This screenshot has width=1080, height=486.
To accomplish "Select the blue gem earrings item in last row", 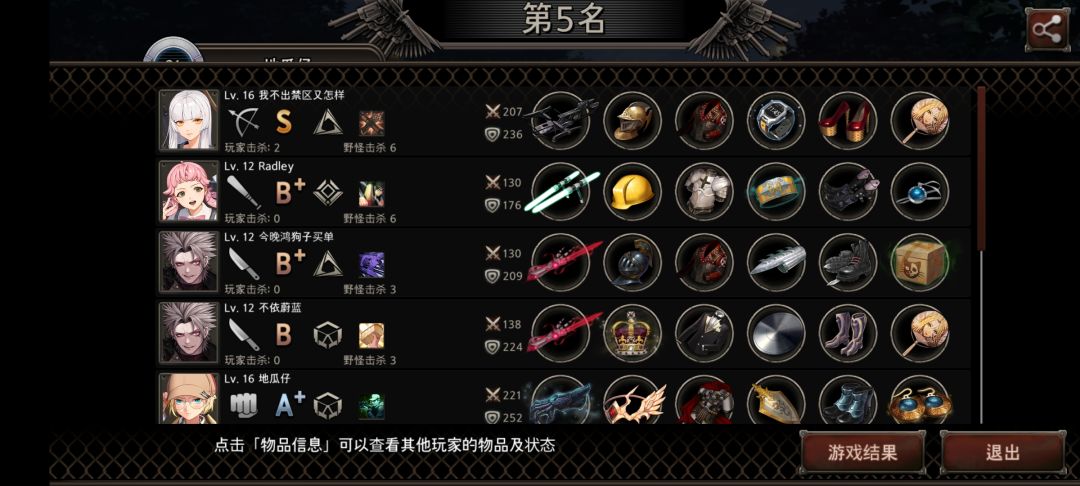I will pyautogui.click(x=920, y=401).
